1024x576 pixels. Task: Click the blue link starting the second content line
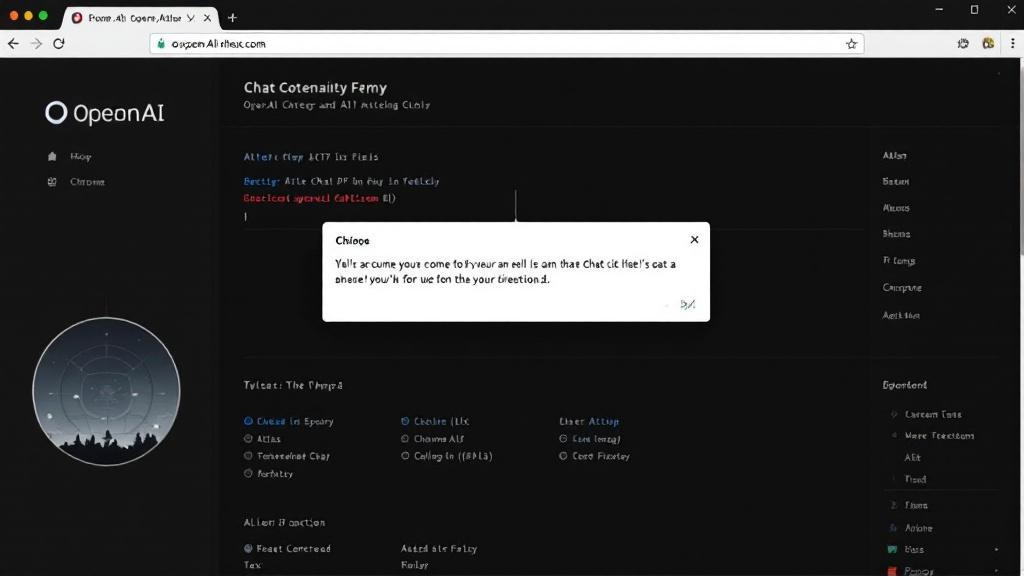(x=261, y=182)
